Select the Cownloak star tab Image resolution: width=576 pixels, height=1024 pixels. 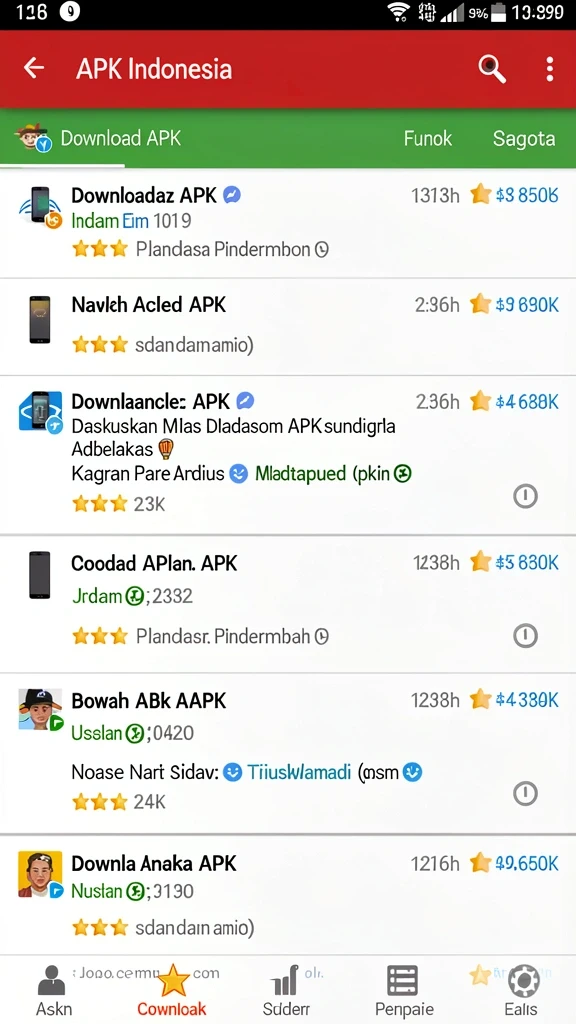[x=172, y=990]
